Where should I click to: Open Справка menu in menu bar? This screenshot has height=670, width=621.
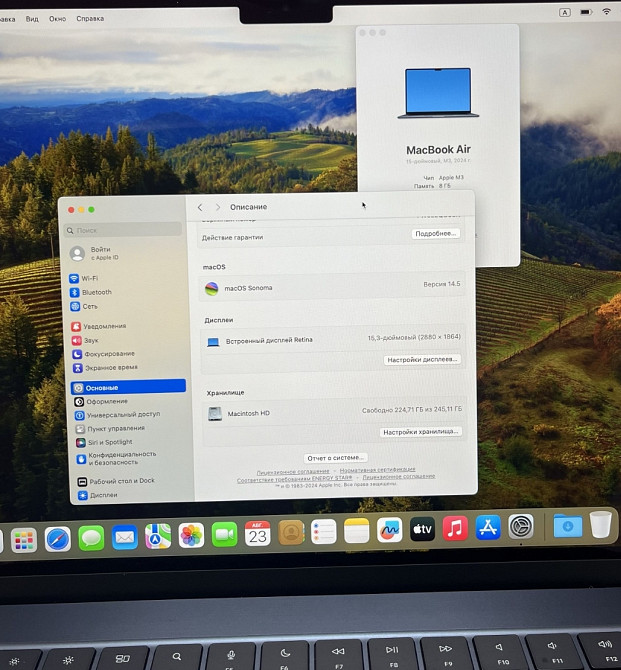[x=90, y=19]
